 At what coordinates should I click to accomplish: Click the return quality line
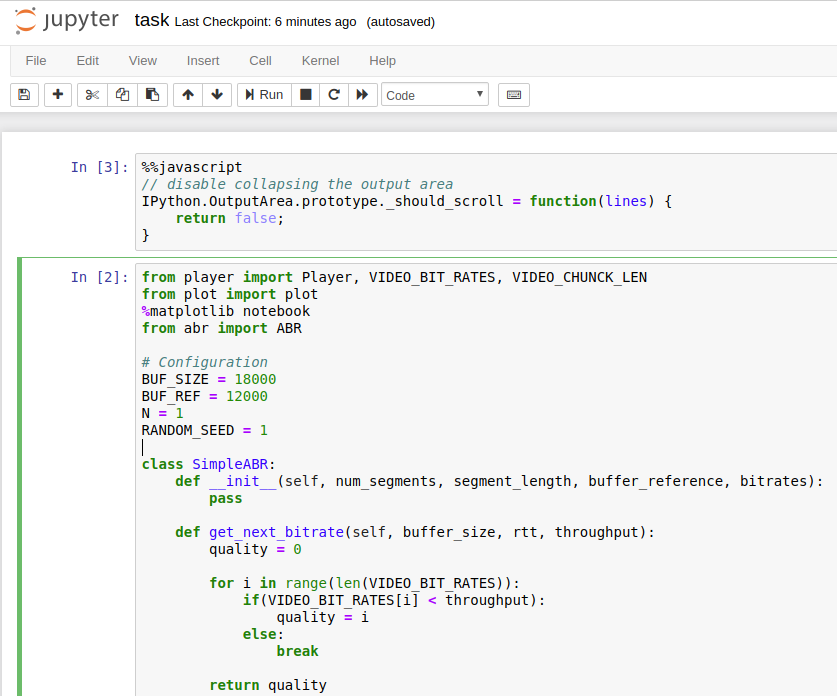click(x=268, y=685)
